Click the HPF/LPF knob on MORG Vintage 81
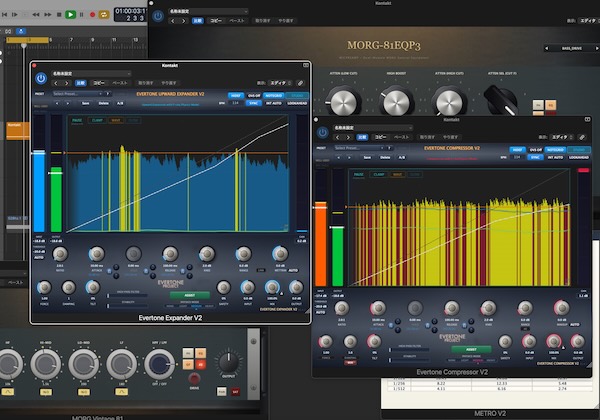This screenshot has width=600, height=420. pos(160,364)
